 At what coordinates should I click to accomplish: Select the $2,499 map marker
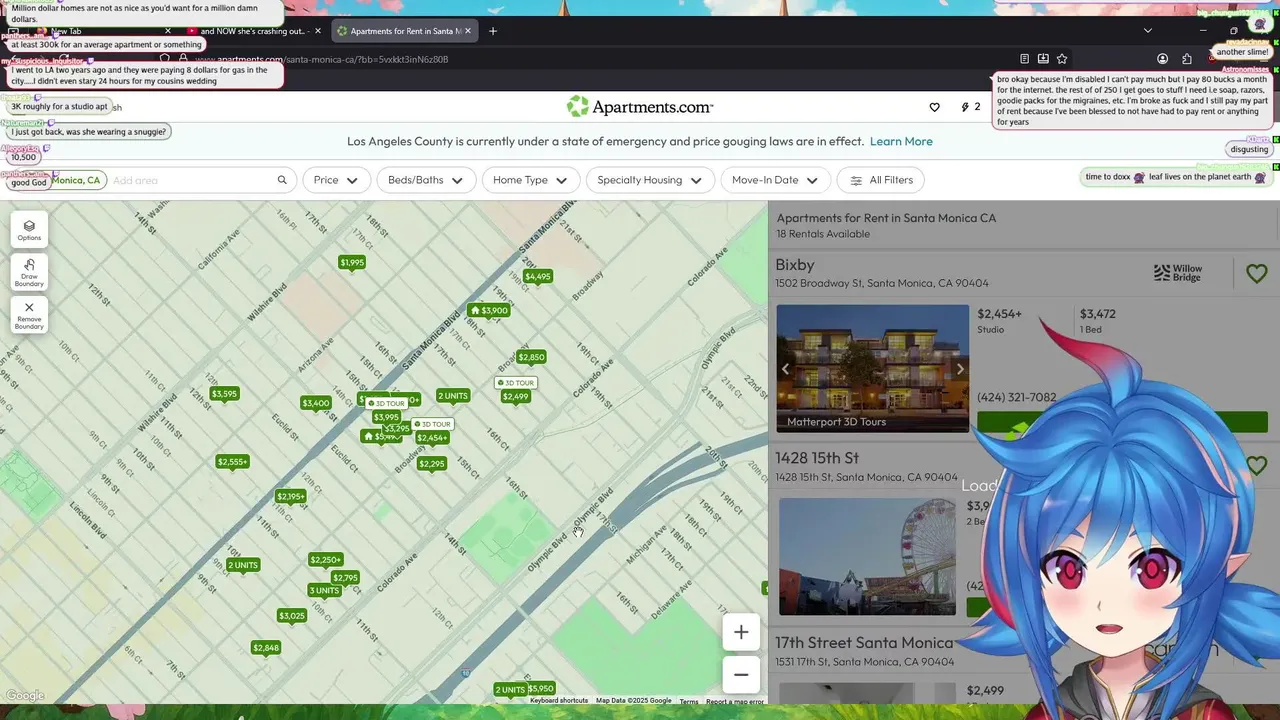(x=515, y=396)
